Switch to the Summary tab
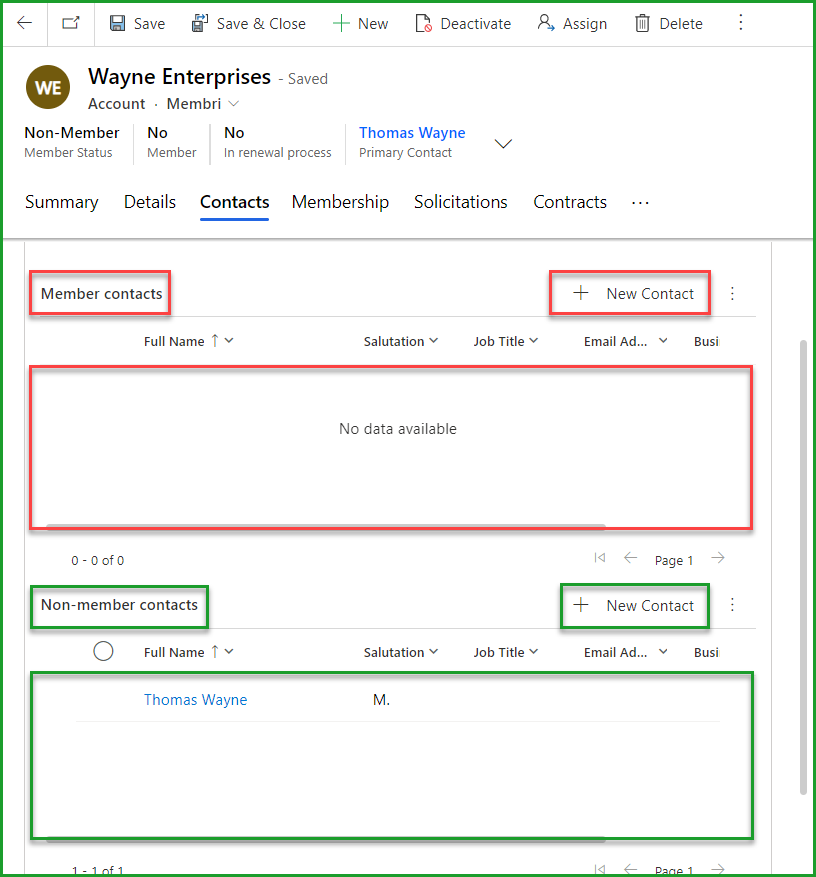 coord(61,202)
